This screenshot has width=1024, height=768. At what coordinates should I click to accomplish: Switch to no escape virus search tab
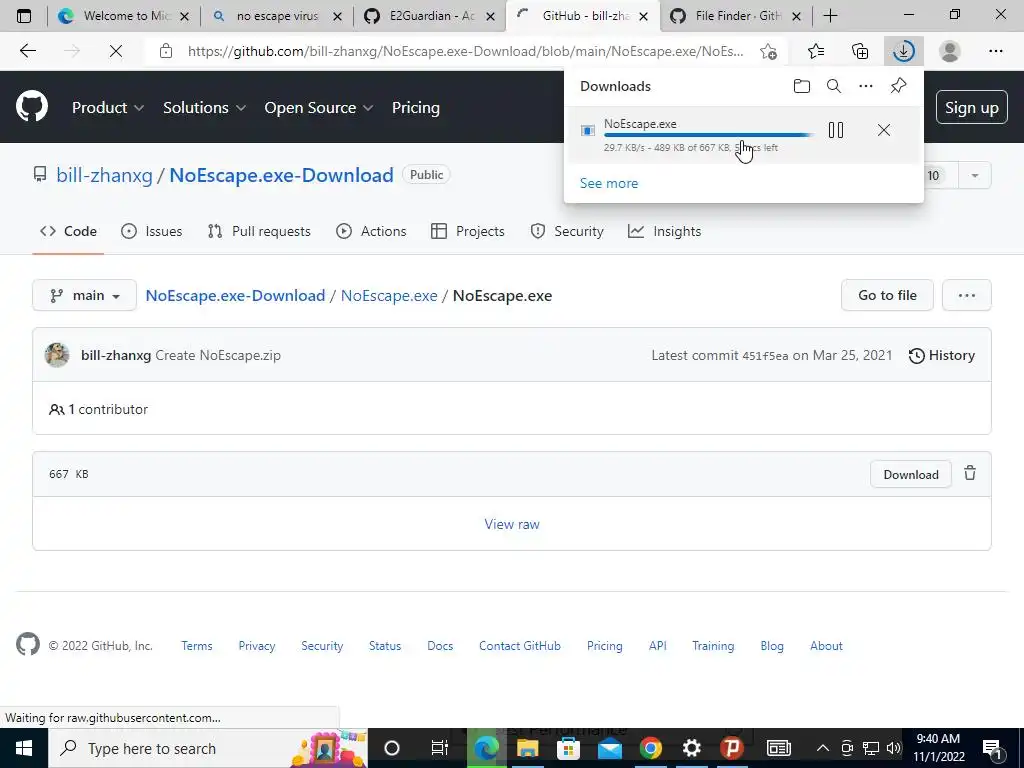click(x=275, y=16)
